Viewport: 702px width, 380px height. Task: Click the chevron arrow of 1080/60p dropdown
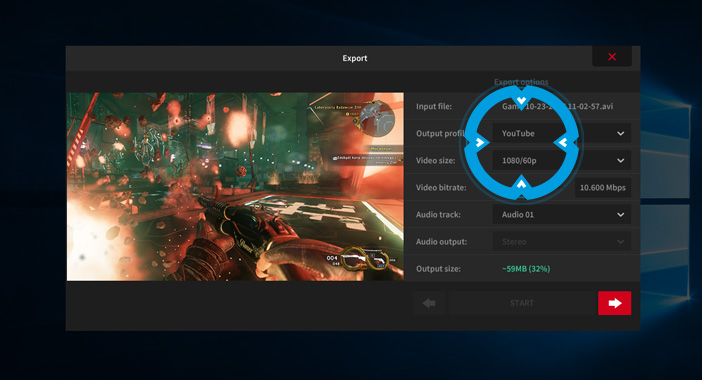coord(621,160)
